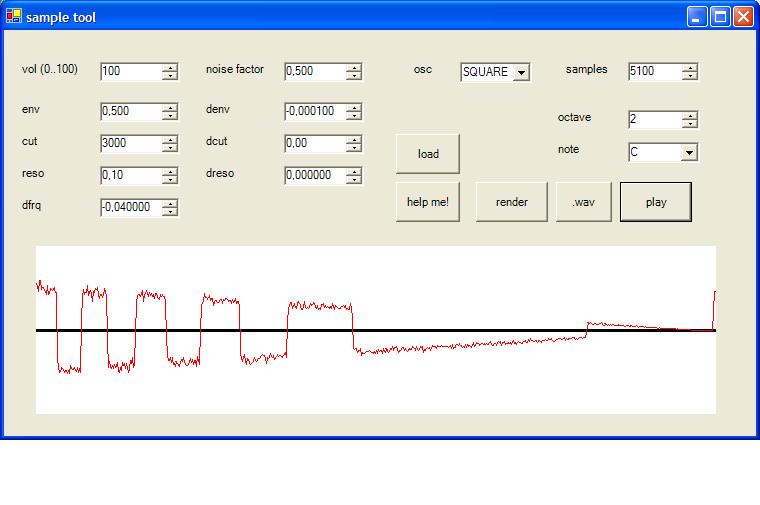Decrease env with its down arrow
Image resolution: width=760 pixels, height=505 pixels.
coord(170,115)
